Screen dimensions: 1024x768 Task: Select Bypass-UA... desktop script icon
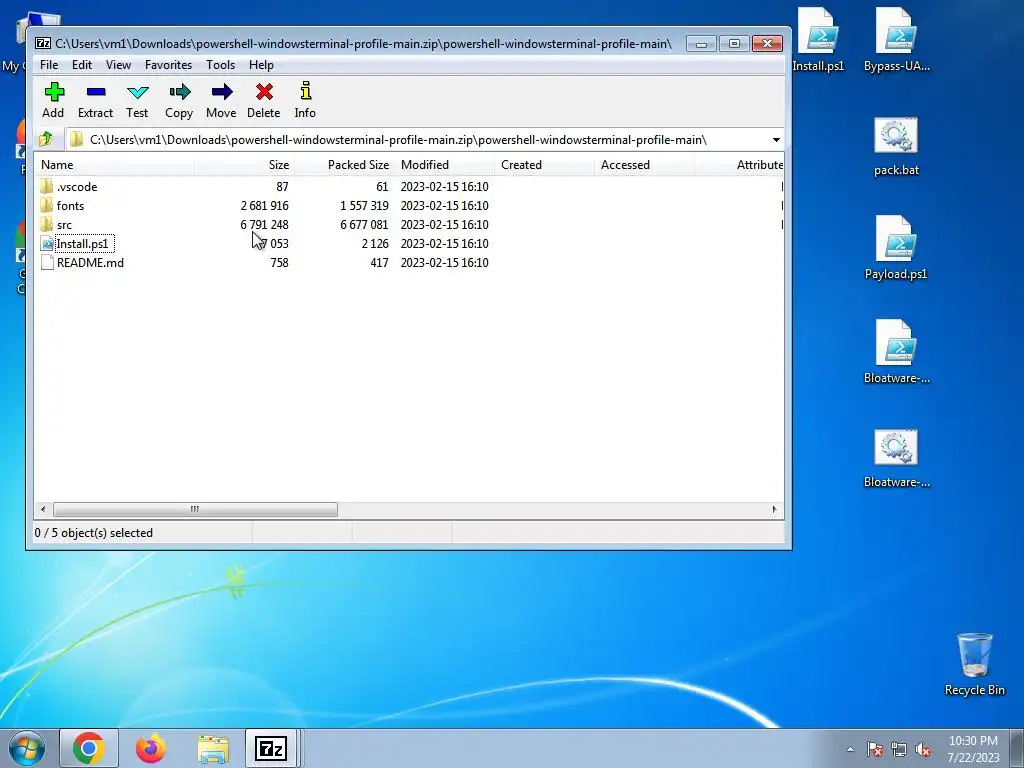[897, 39]
